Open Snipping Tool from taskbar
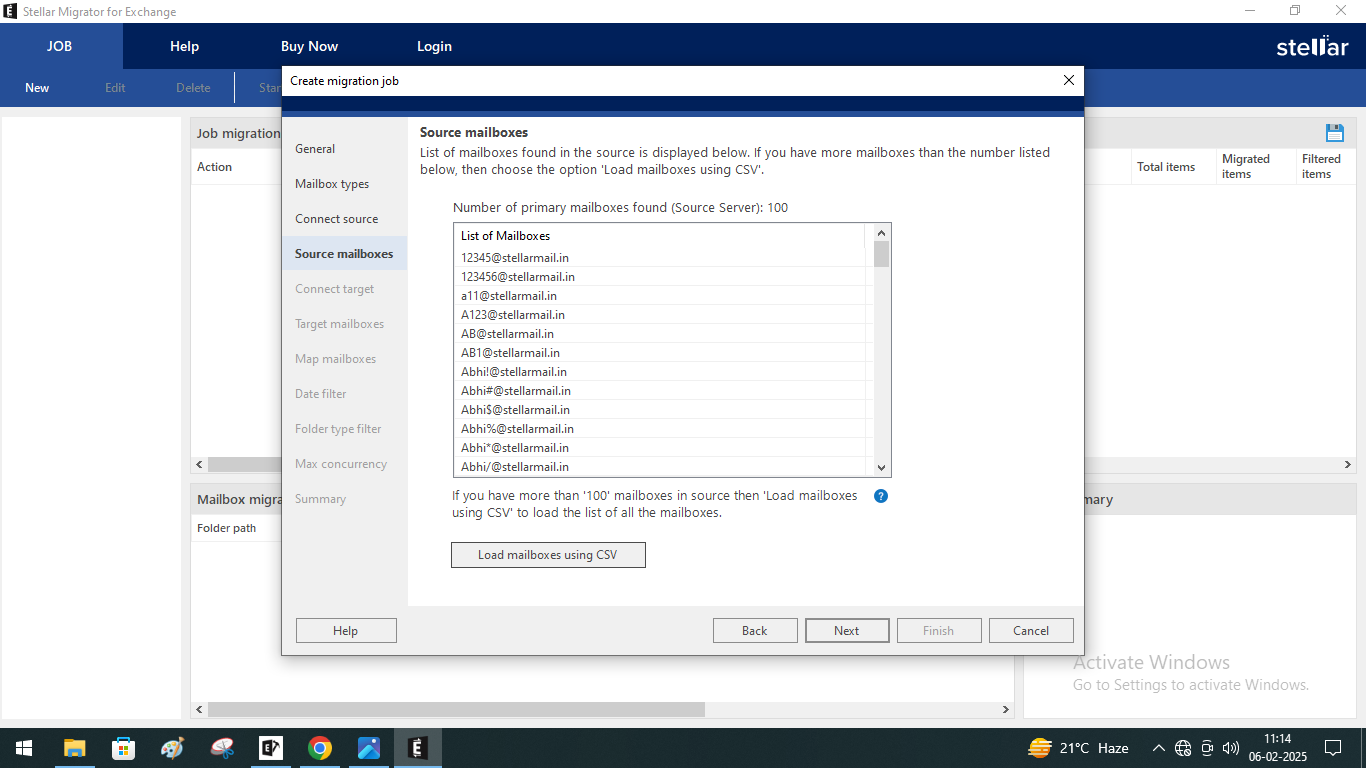1366x768 pixels. 221,748
